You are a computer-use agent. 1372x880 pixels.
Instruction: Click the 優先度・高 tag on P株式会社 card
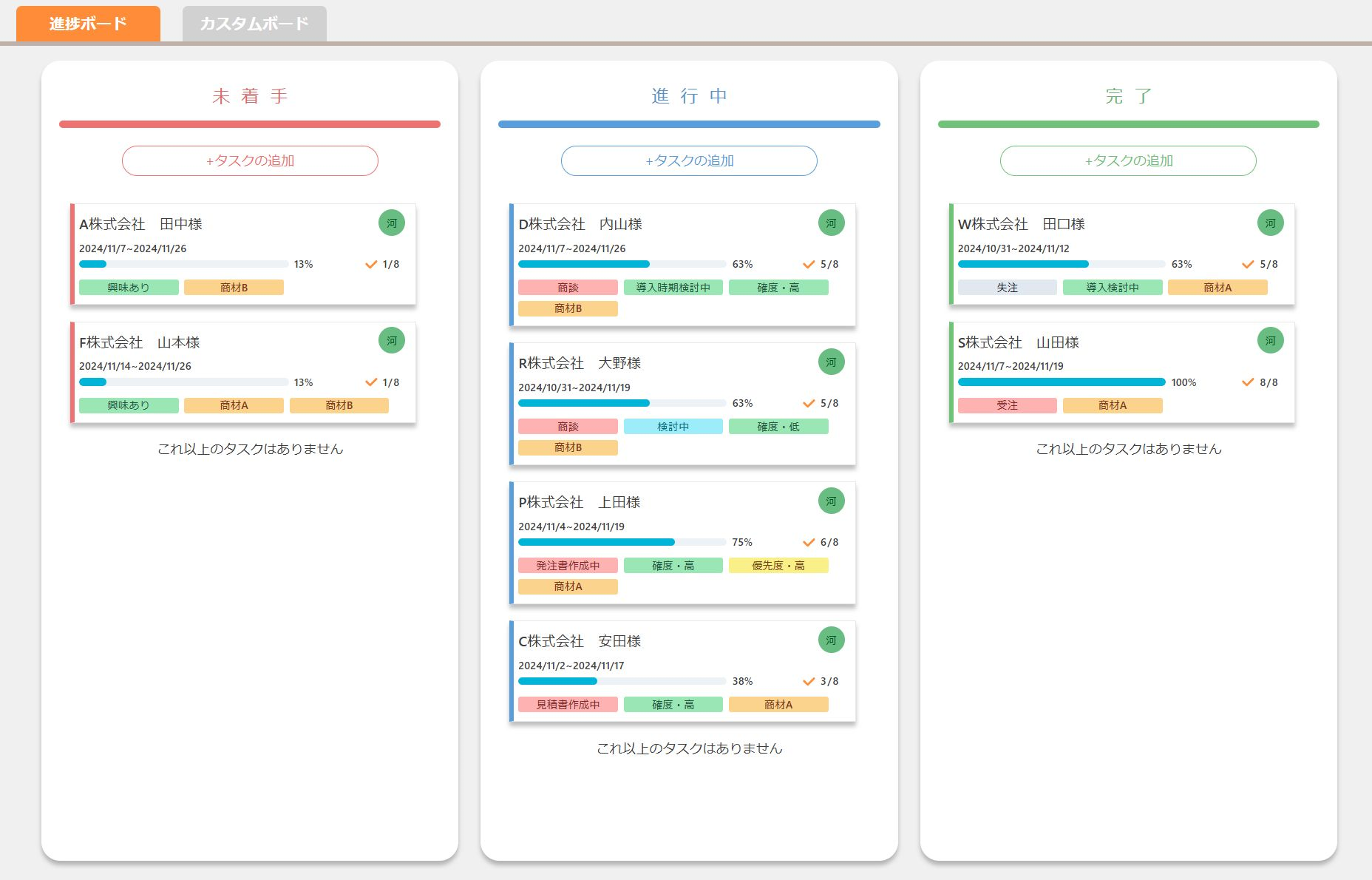click(778, 566)
